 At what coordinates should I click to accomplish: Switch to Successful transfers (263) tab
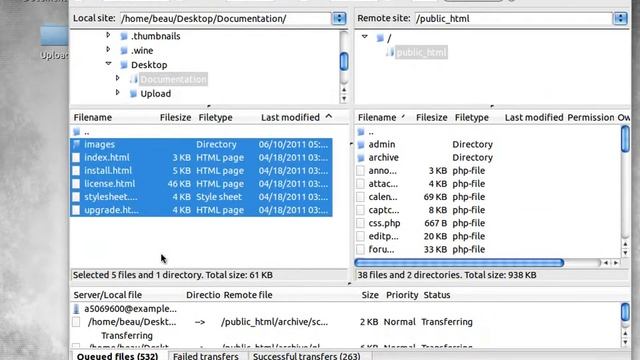pos(307,356)
